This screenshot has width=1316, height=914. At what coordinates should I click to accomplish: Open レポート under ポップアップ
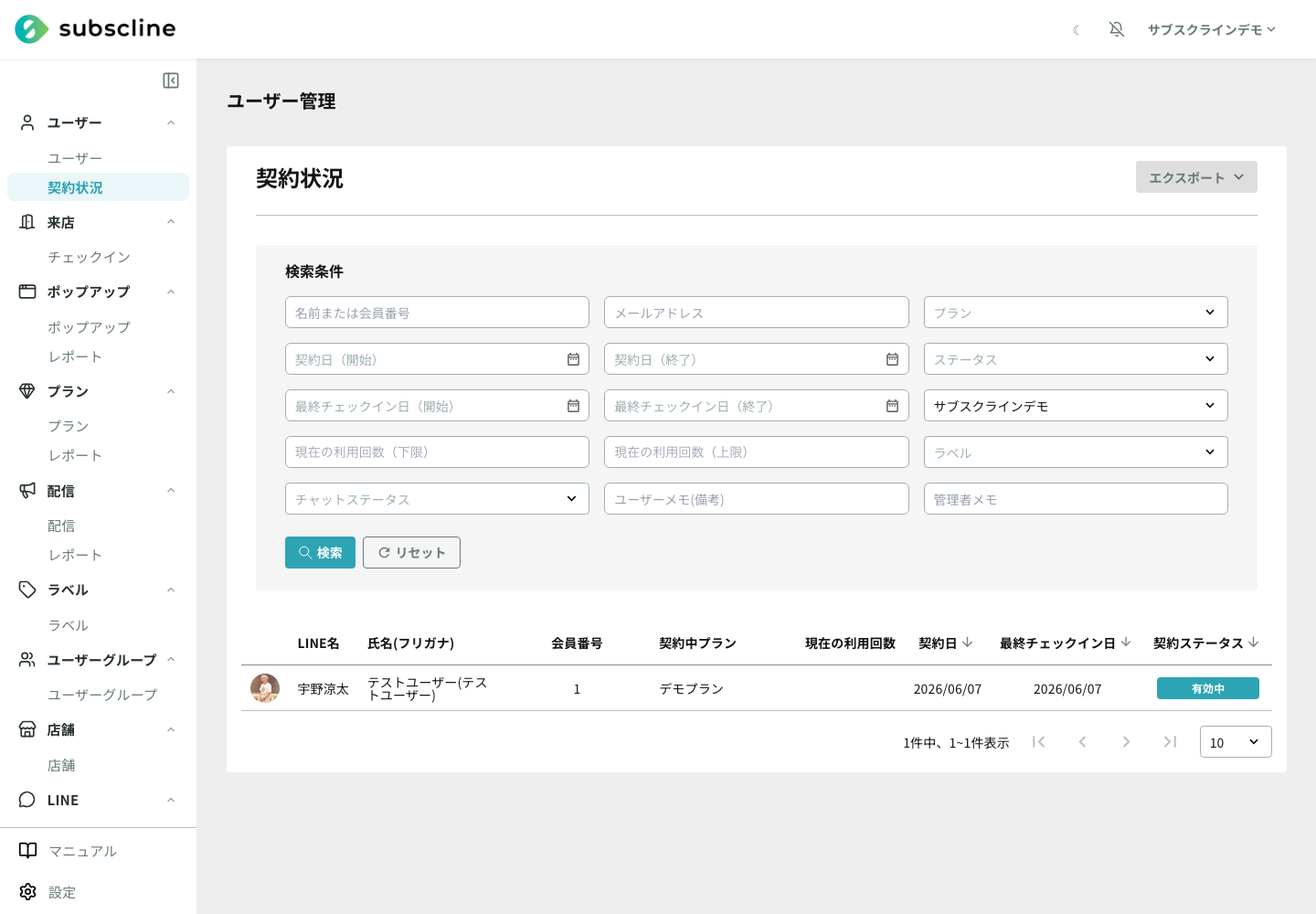75,356
